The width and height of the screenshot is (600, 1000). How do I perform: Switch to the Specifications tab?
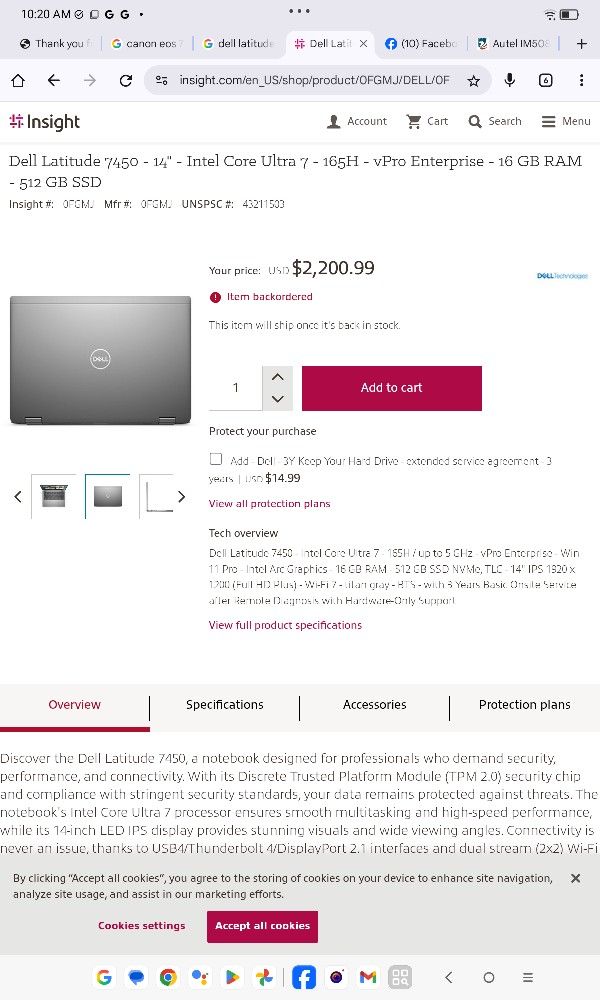coord(225,705)
